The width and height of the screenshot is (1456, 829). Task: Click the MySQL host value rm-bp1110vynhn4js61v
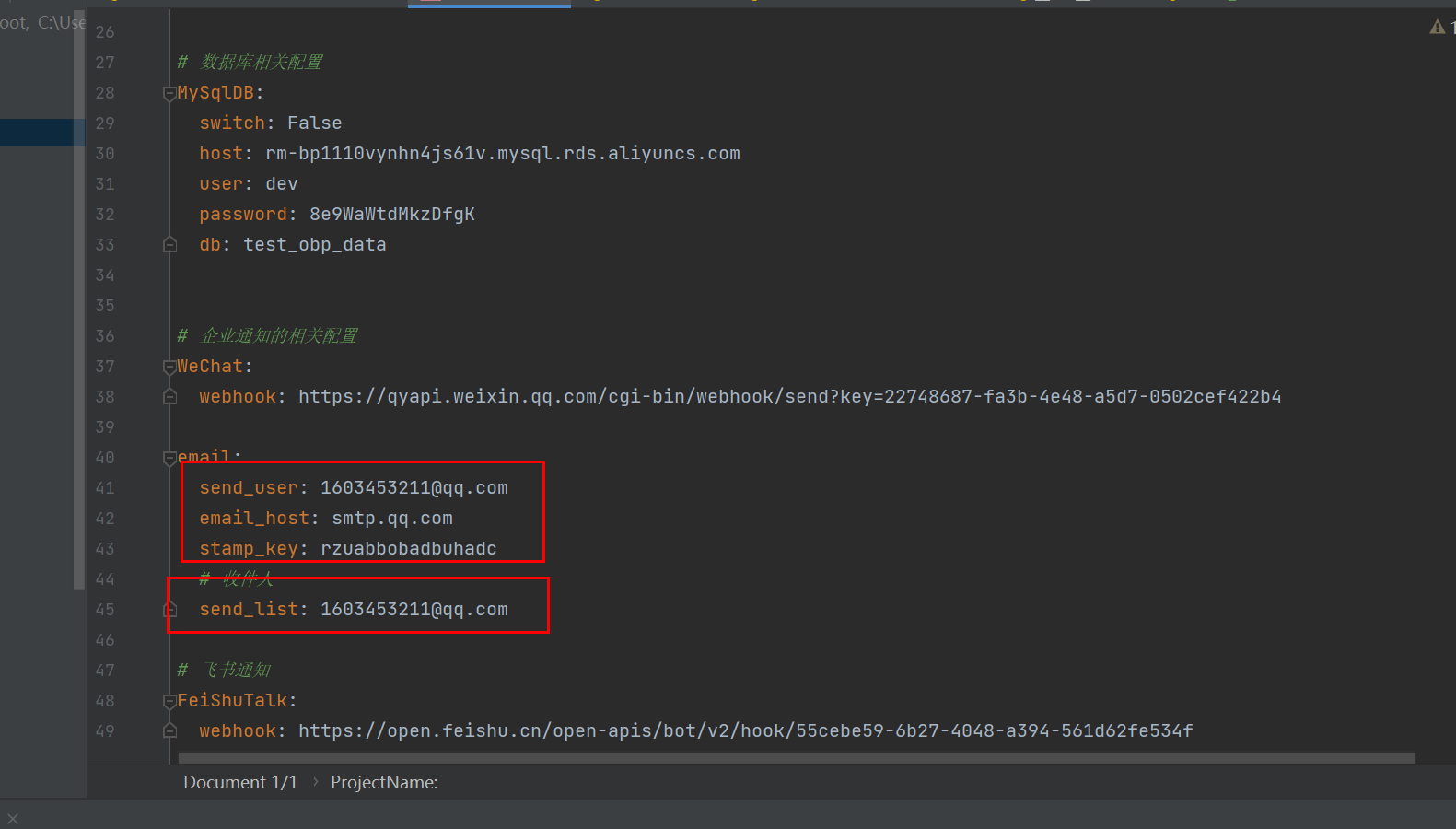pos(503,154)
